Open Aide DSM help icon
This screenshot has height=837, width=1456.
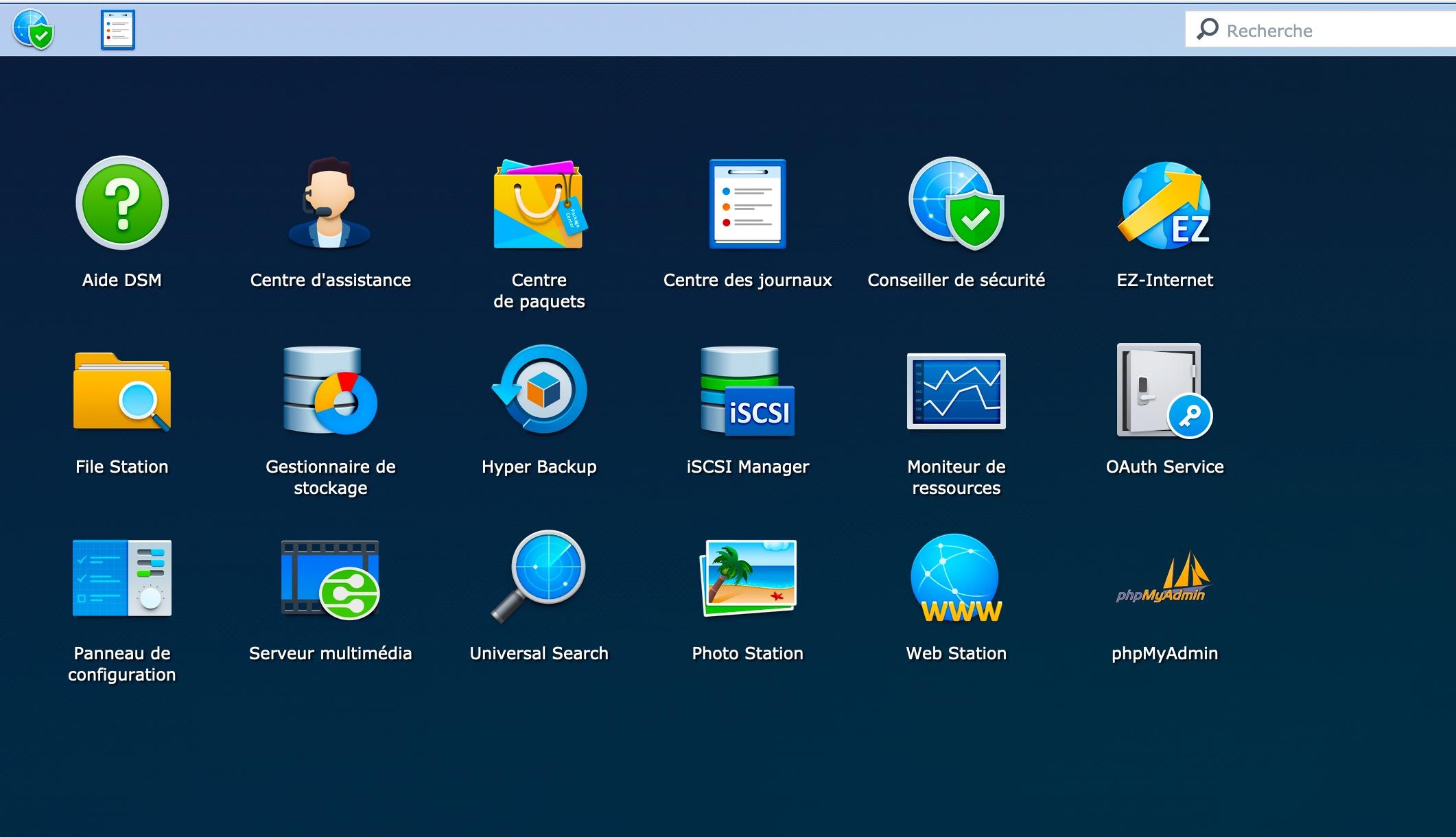[122, 204]
